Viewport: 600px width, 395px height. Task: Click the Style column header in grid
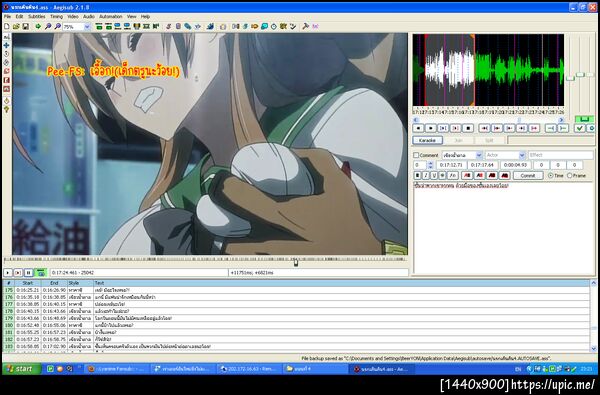[80, 283]
